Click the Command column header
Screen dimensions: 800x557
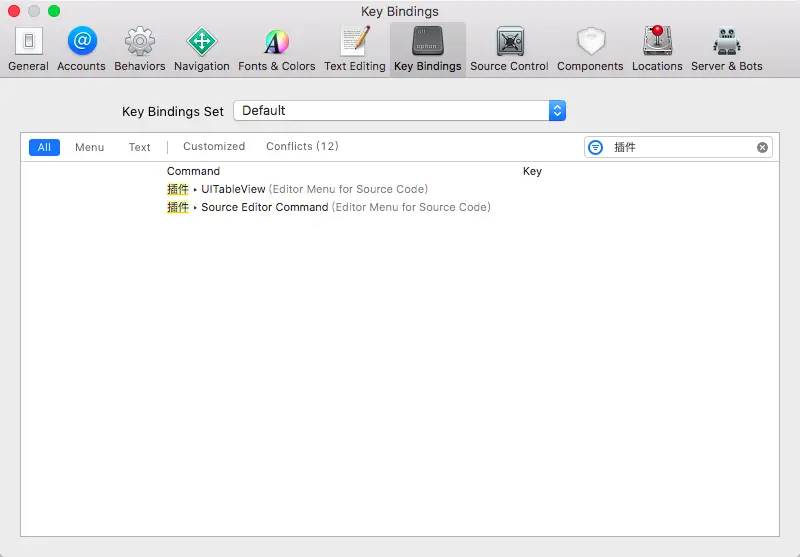[x=193, y=171]
